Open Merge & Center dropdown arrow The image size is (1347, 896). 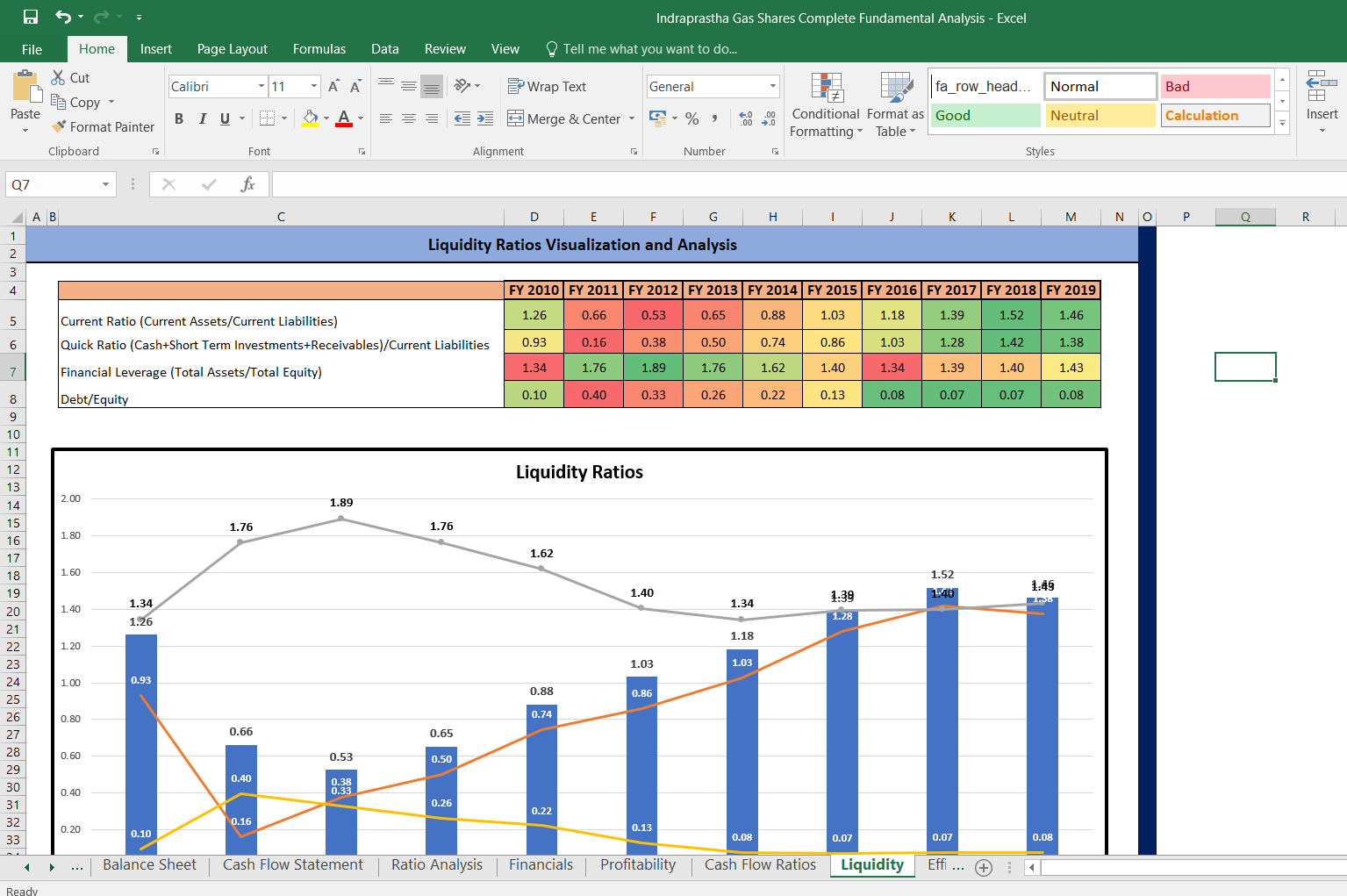[x=632, y=118]
